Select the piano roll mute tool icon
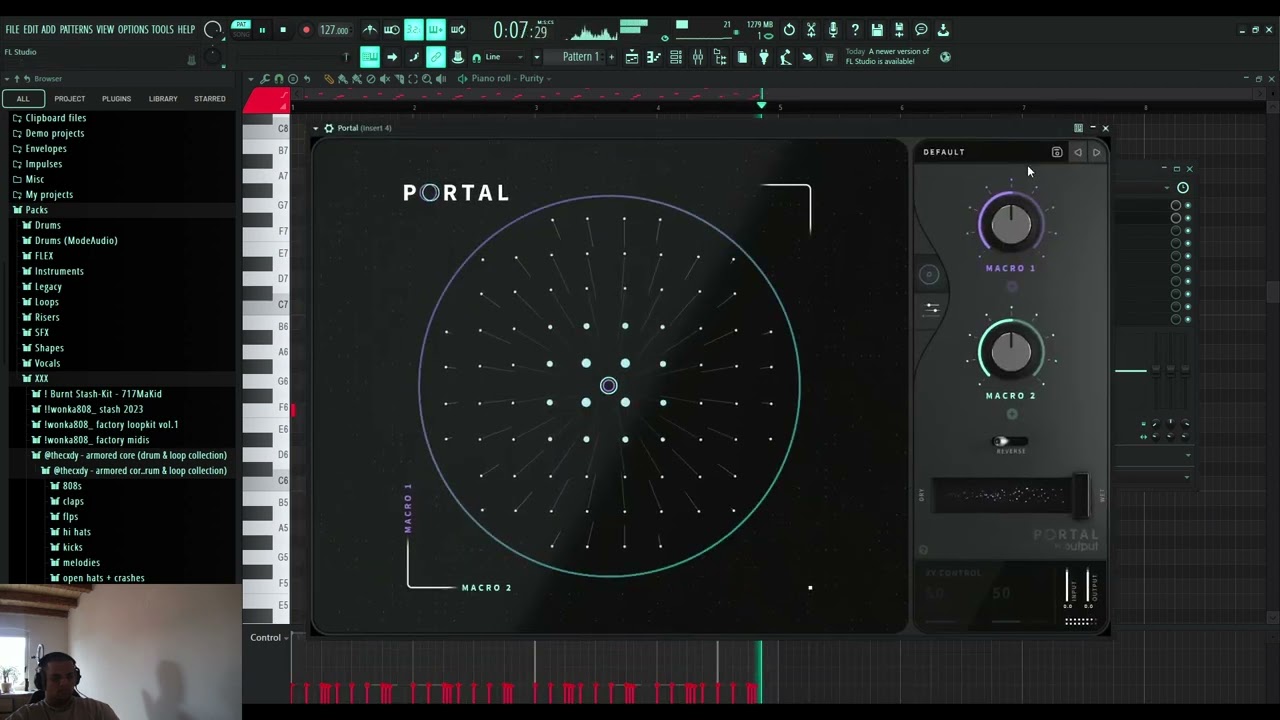This screenshot has width=1280, height=720. click(x=385, y=79)
